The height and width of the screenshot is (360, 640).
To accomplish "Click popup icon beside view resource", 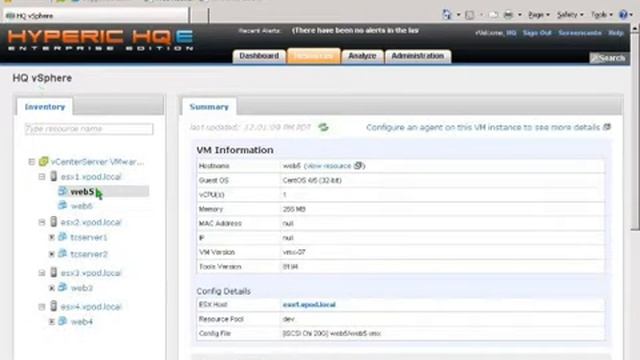I will 358,165.
